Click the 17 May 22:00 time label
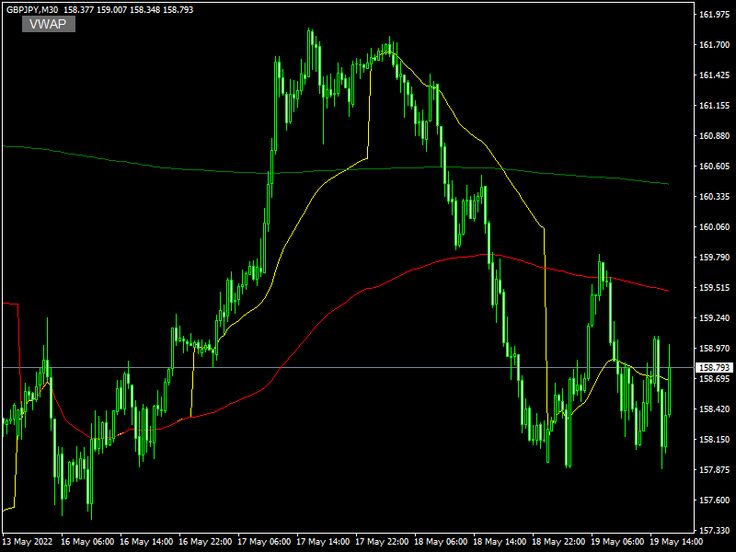 pyautogui.click(x=382, y=541)
